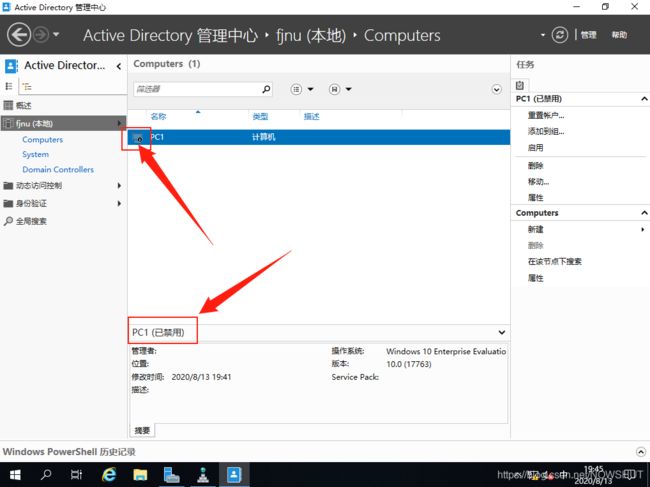Collapse the PC1 (已禁用) task section
650x487 pixels.
tap(644, 99)
